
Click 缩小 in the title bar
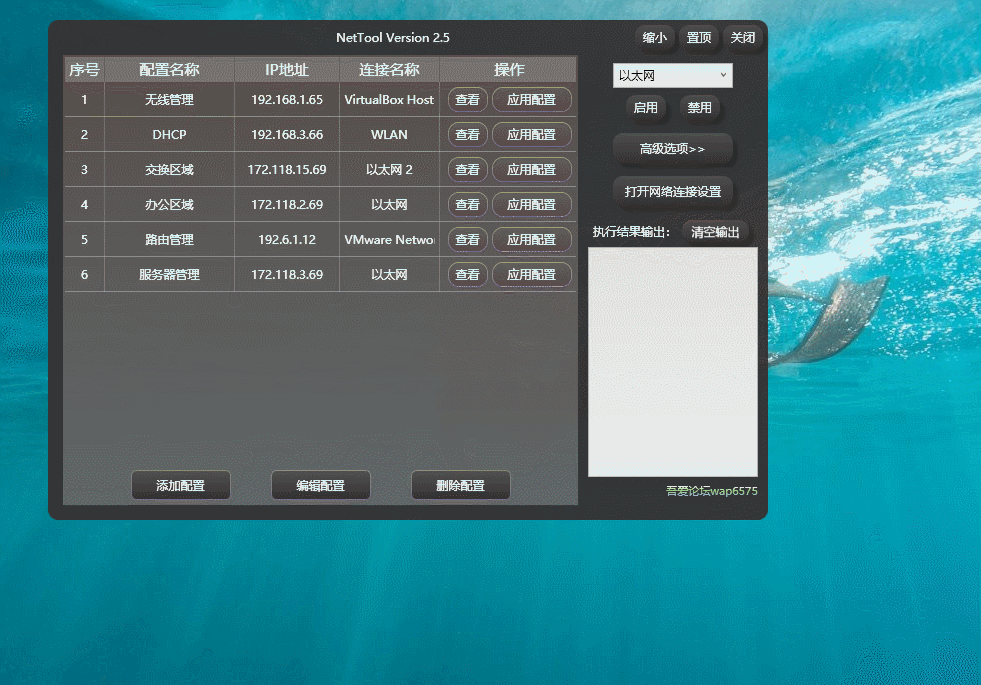654,38
